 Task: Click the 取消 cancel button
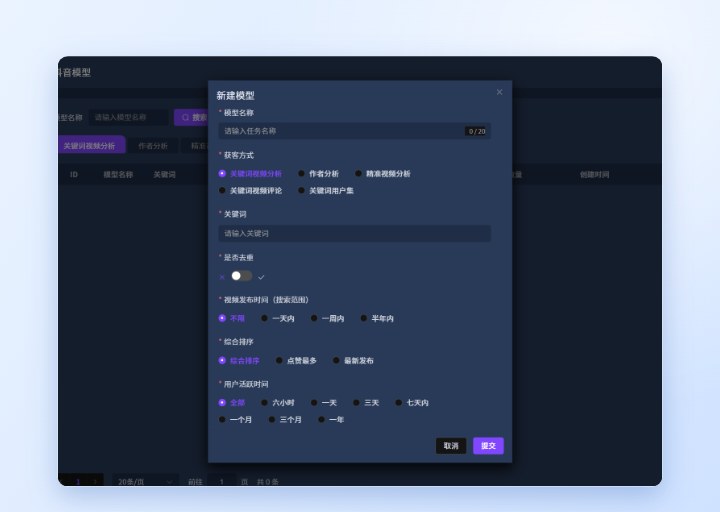(451, 446)
